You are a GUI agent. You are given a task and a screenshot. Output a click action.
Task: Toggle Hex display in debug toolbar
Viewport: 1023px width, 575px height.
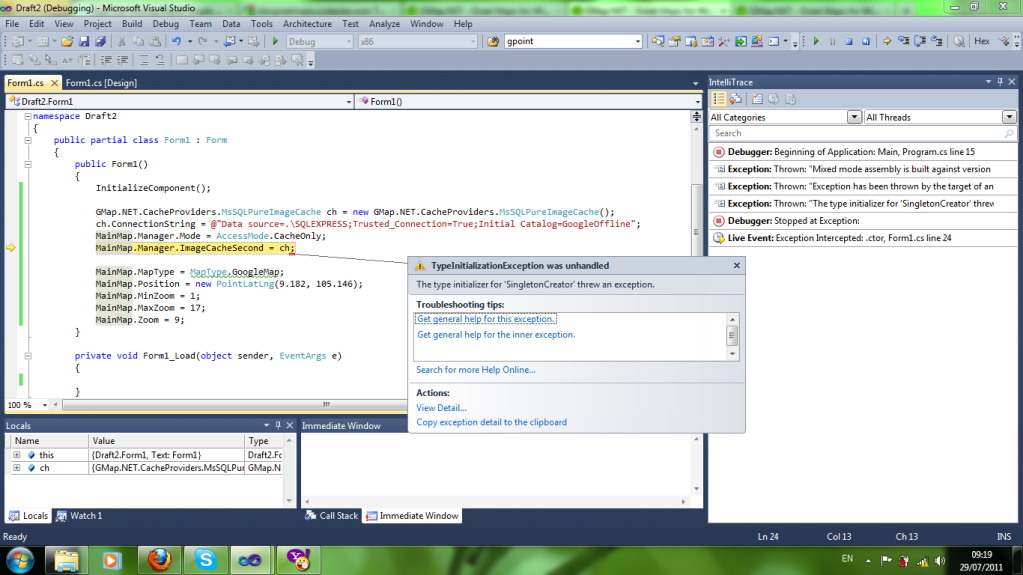982,41
